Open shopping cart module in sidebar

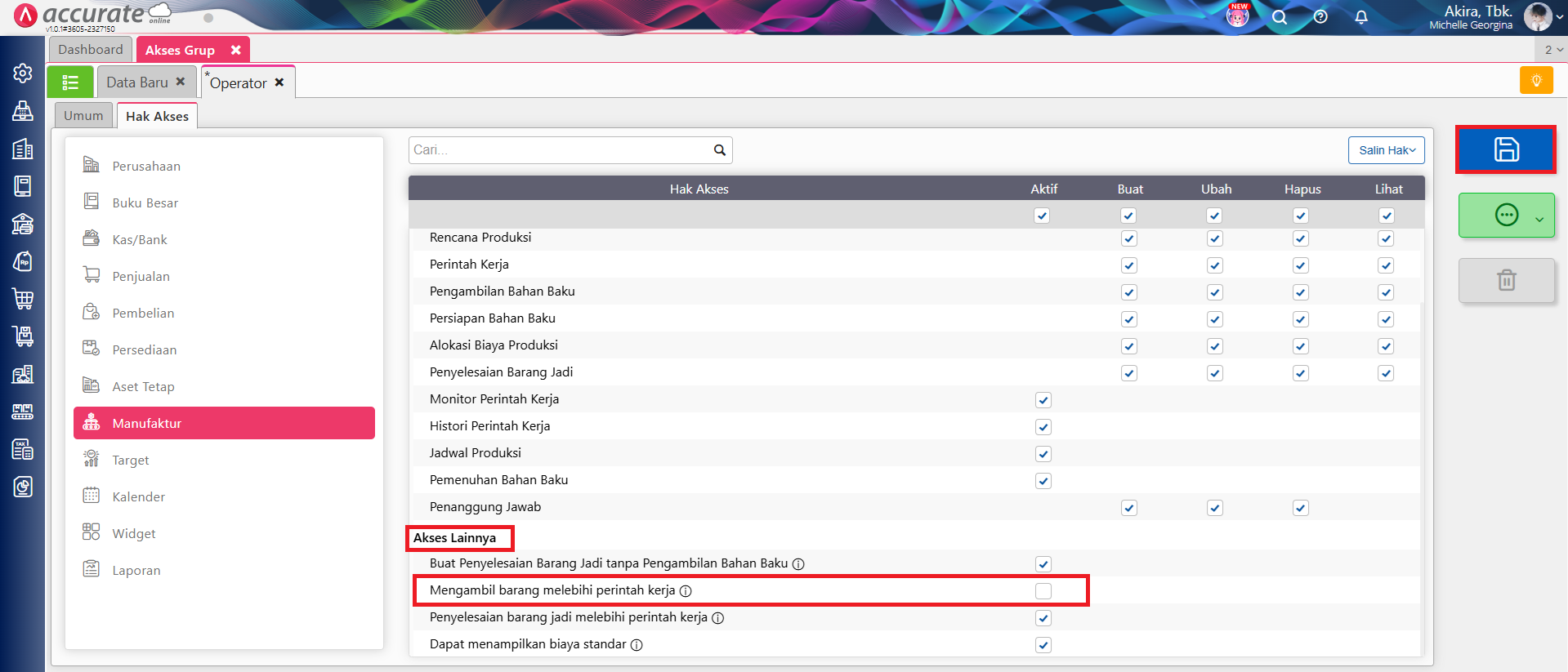(23, 299)
